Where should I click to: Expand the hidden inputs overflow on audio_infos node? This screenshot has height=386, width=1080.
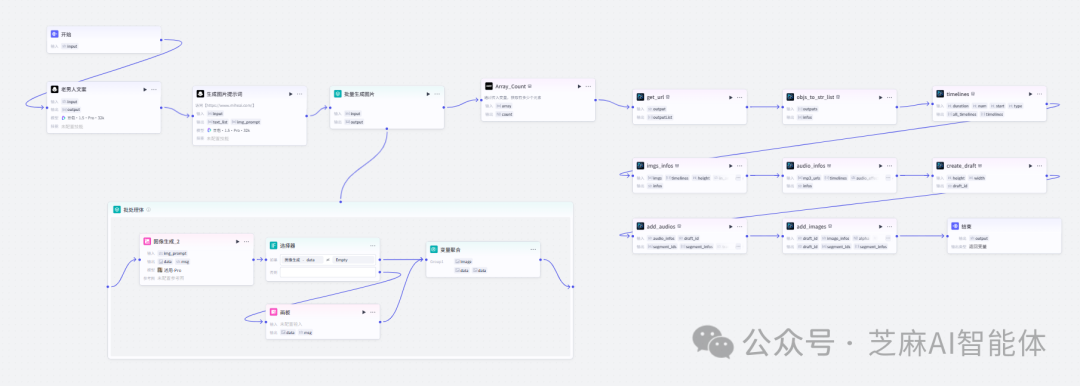(x=888, y=178)
